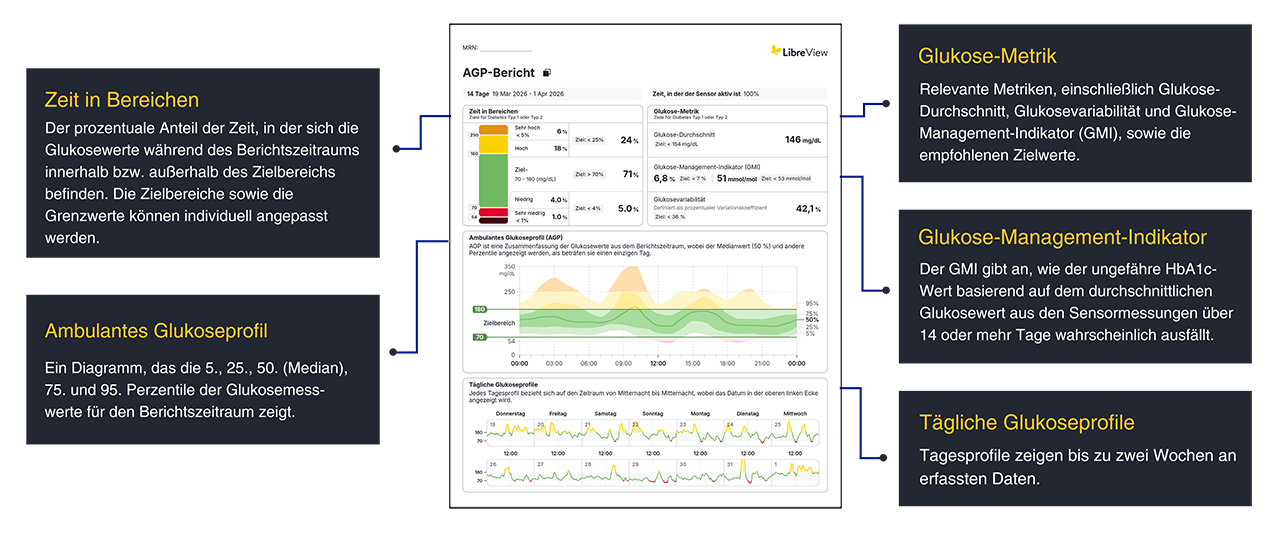
Task: Click the 'Ziel: < 53 mmol/mol' badge
Action: point(786,179)
